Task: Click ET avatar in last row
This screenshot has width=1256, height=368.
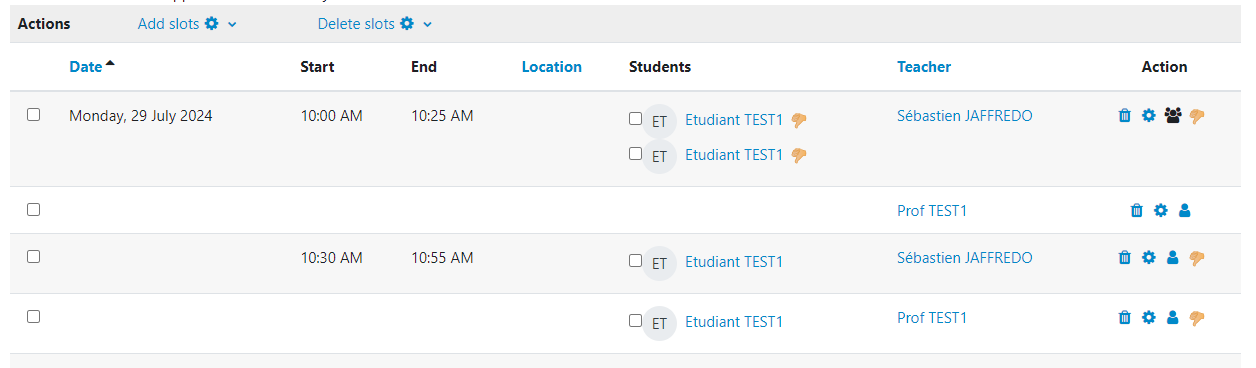Action: pos(659,323)
